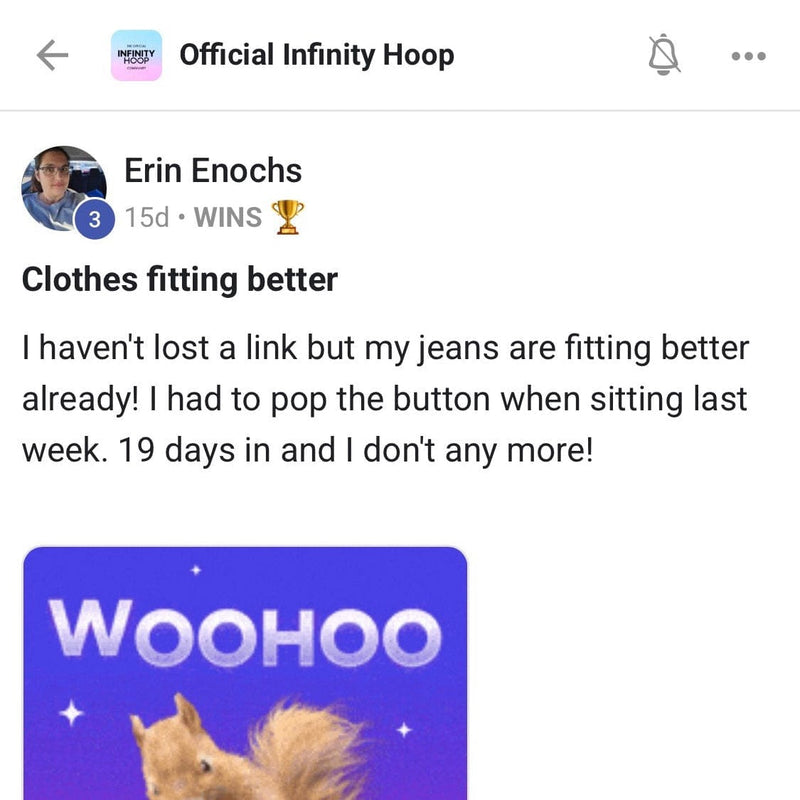This screenshot has width=800, height=800.
Task: Open Erin Enochs' profile by name
Action: coord(212,171)
